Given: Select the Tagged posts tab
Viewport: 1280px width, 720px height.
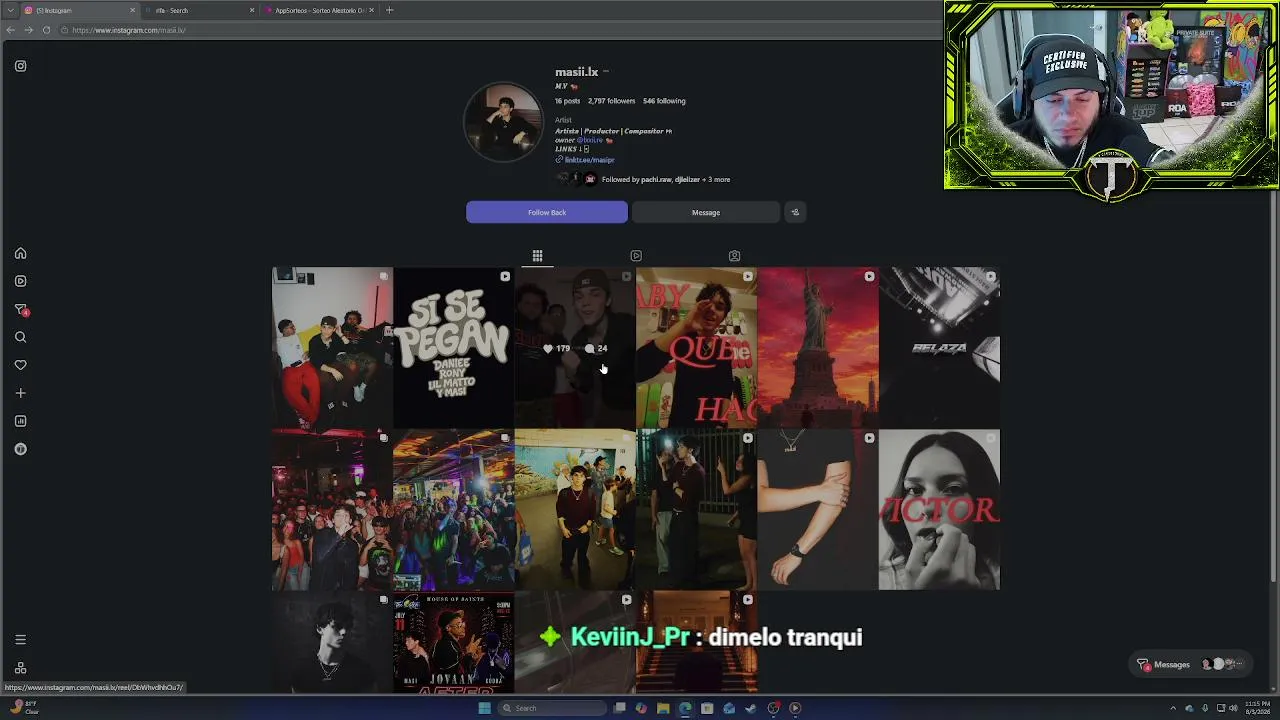Looking at the screenshot, I should pos(734,256).
